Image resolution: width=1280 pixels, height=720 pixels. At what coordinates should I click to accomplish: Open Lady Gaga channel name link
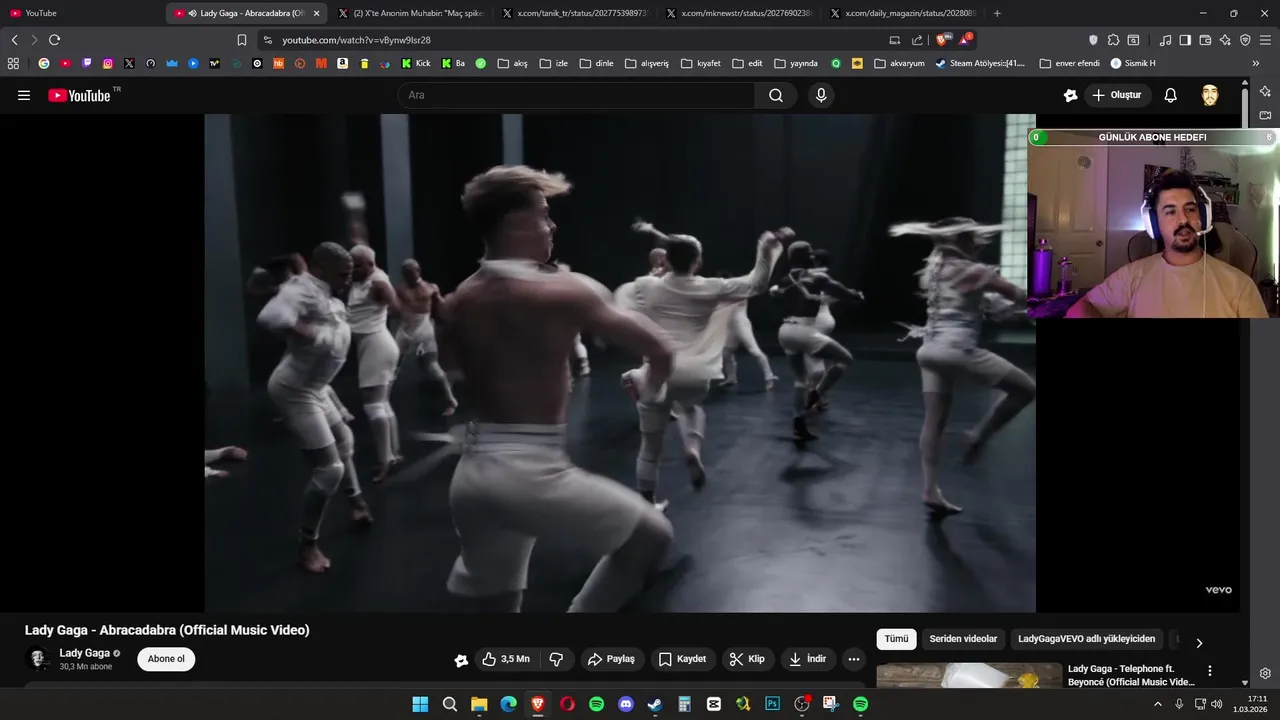coord(84,653)
